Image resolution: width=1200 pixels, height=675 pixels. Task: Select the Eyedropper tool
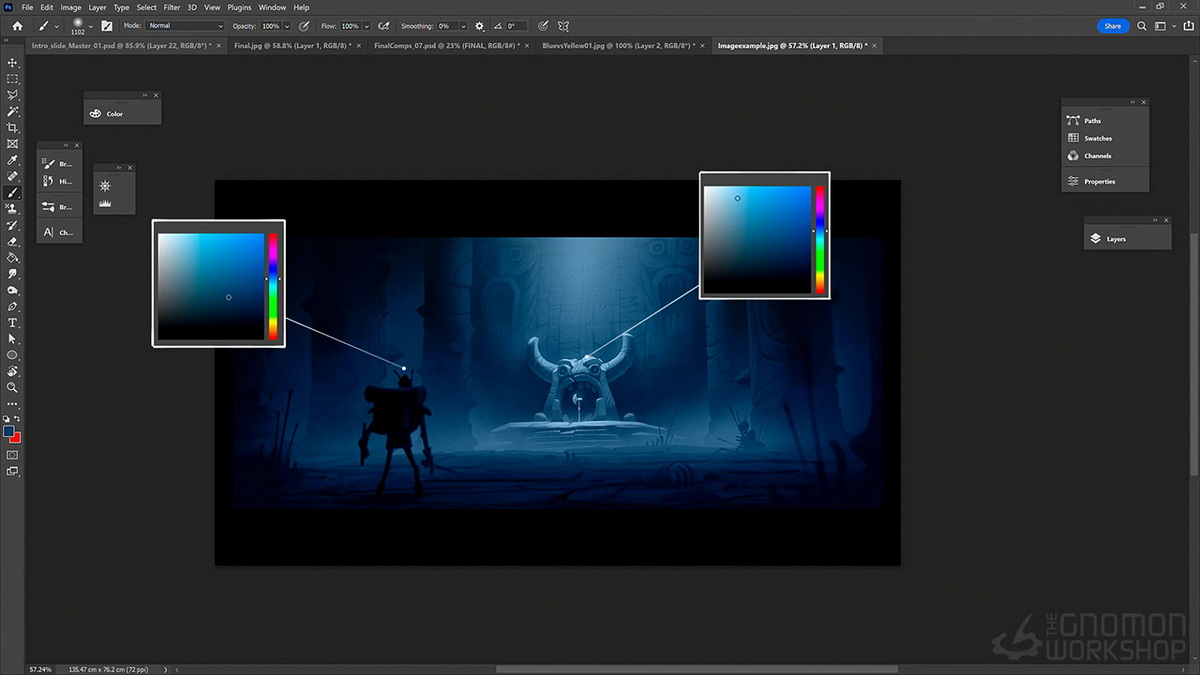coord(13,160)
